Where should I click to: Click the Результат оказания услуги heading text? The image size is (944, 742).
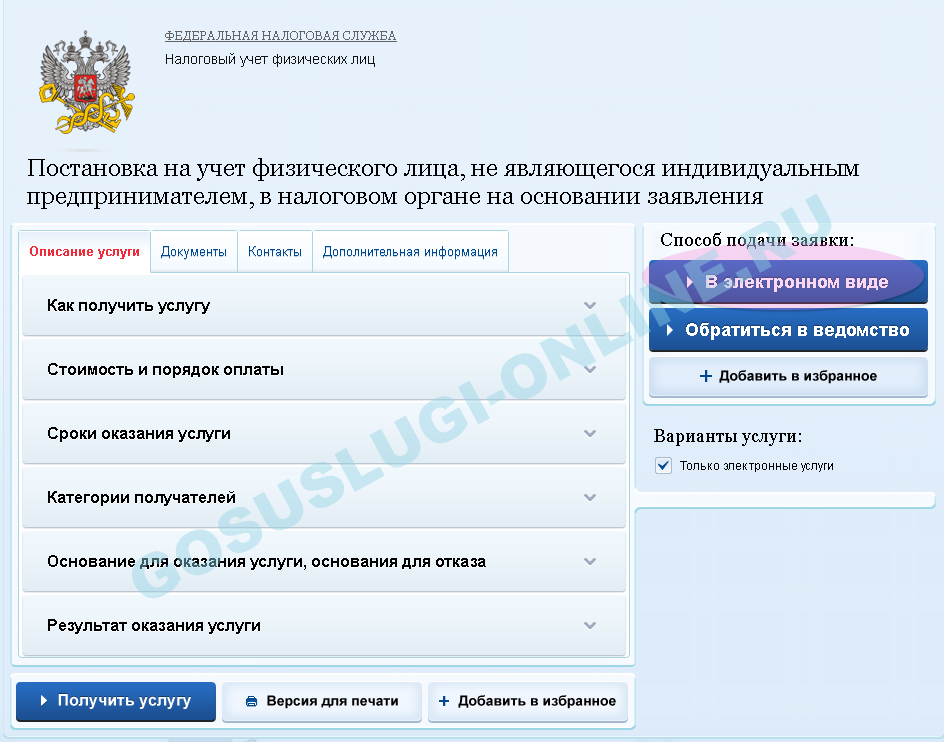(x=154, y=625)
